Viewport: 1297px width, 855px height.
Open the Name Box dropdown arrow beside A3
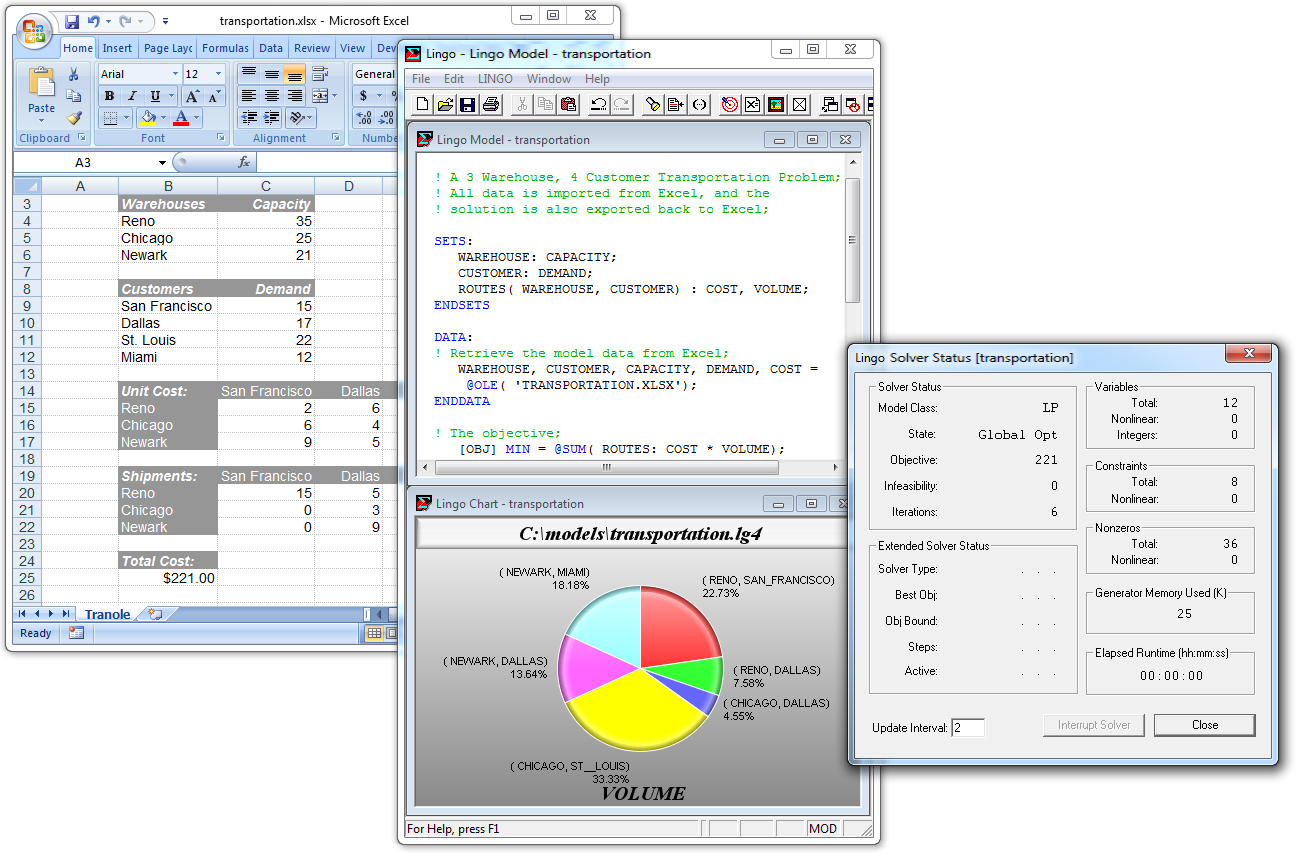162,162
